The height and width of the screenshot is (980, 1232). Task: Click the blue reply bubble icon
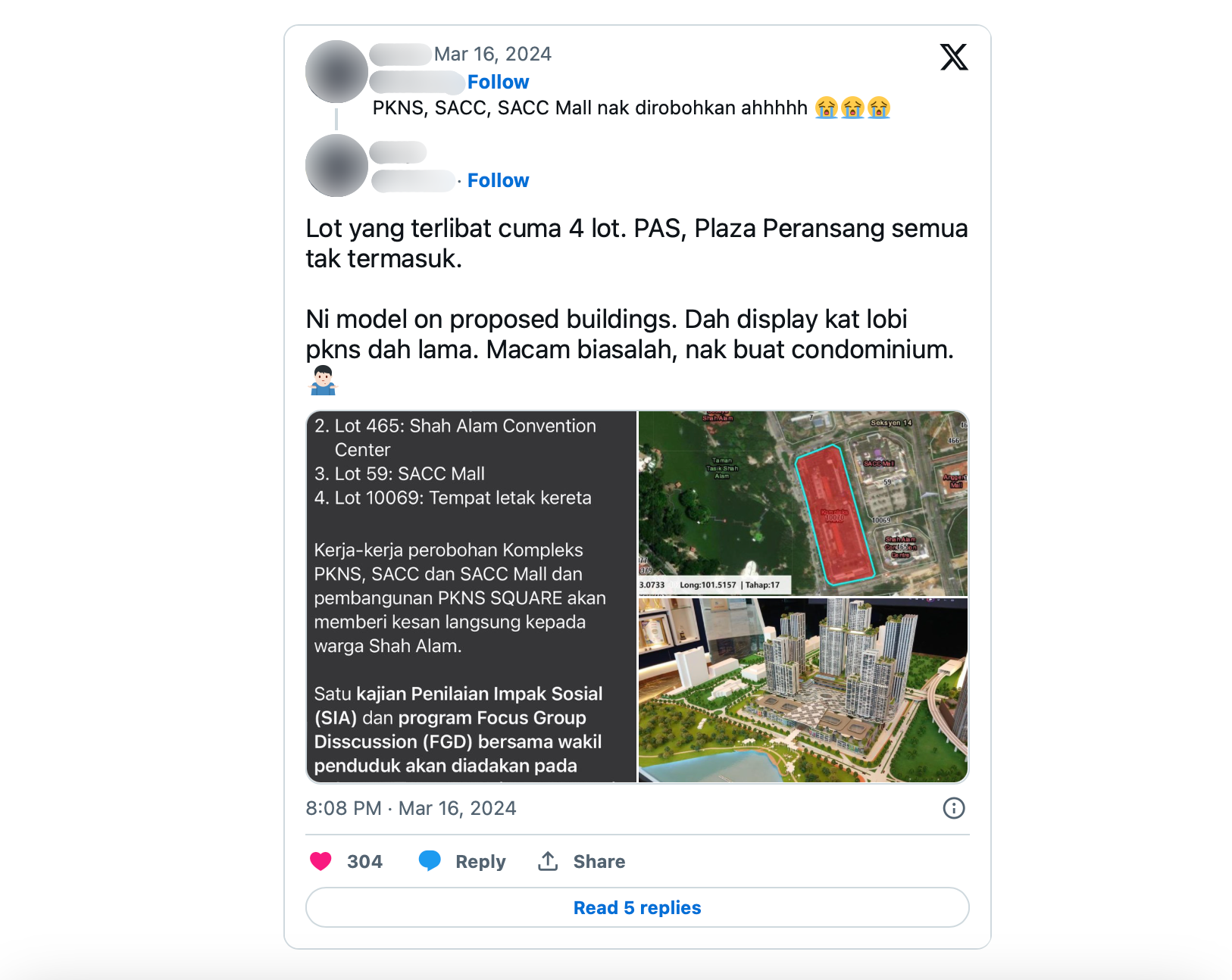430,860
